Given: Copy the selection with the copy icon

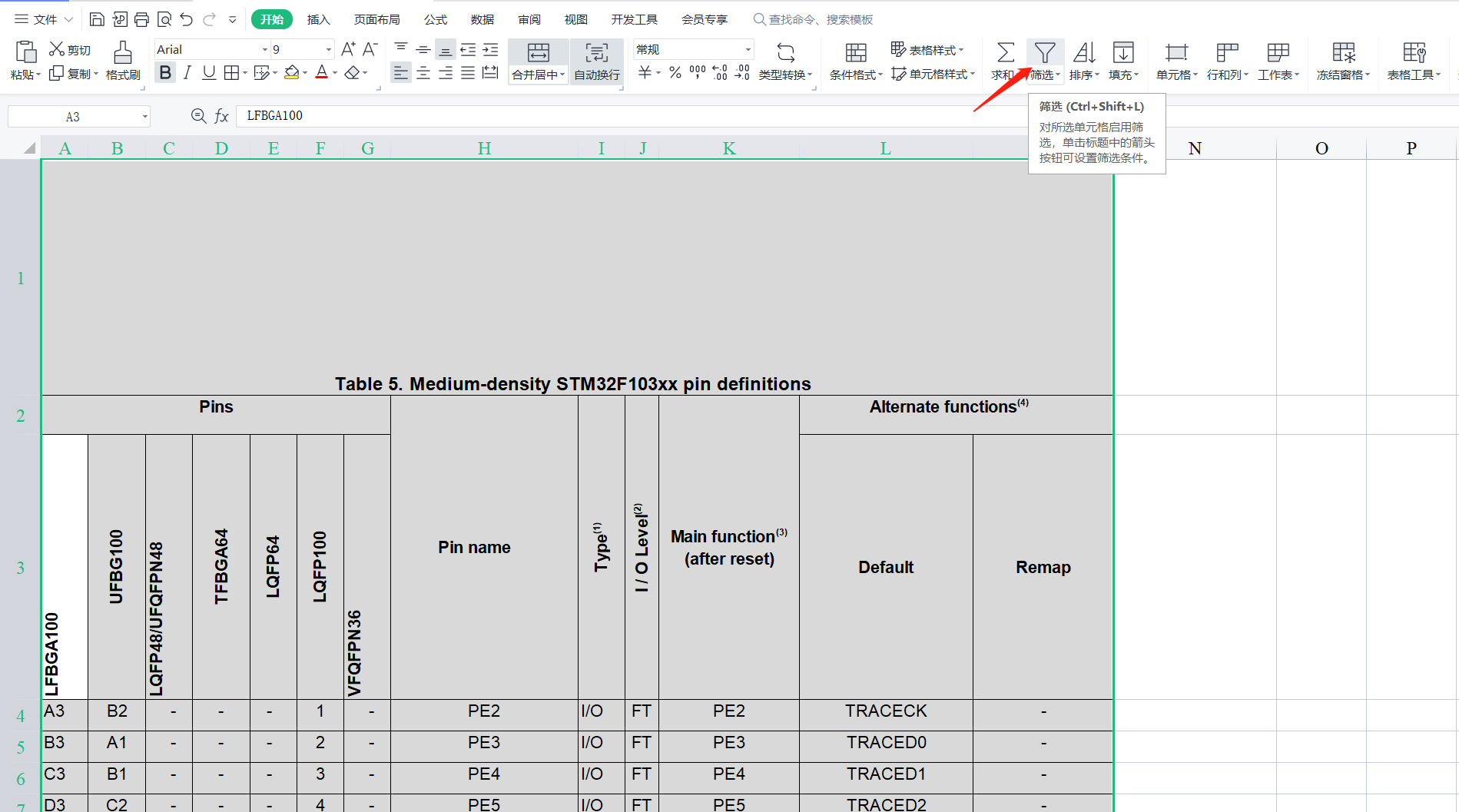Looking at the screenshot, I should coord(57,73).
